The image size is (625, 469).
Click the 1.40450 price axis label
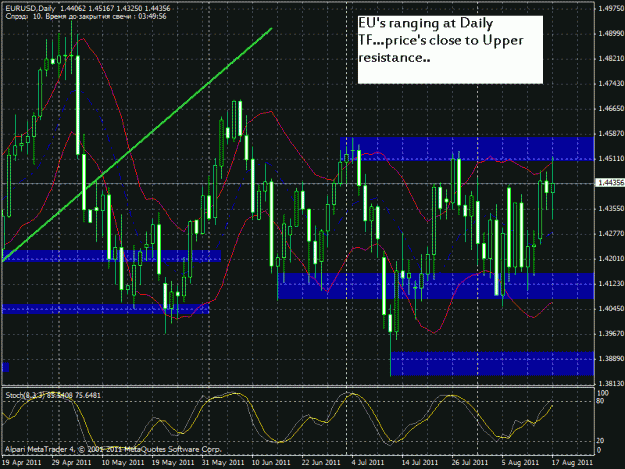(611, 308)
